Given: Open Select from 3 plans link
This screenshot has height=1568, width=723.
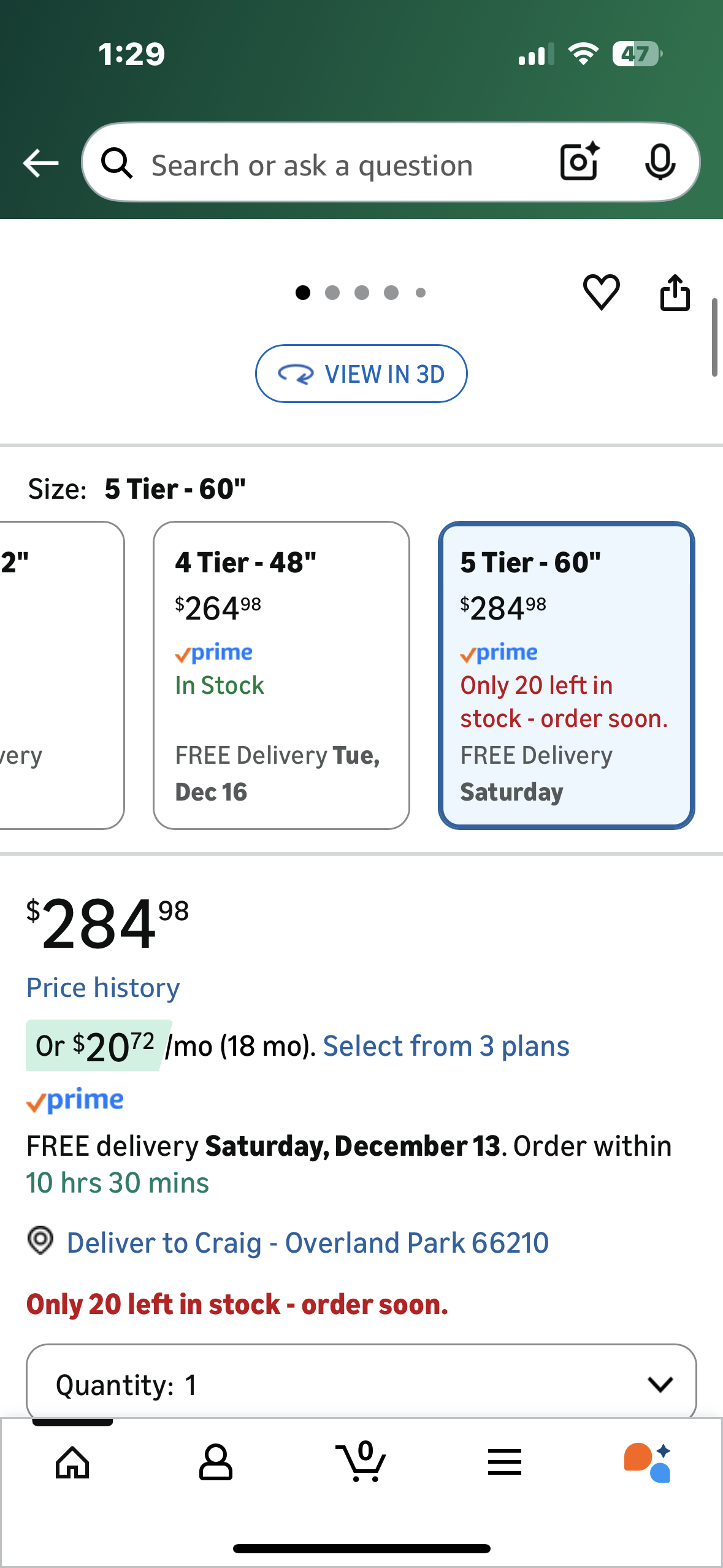Looking at the screenshot, I should [x=446, y=1046].
